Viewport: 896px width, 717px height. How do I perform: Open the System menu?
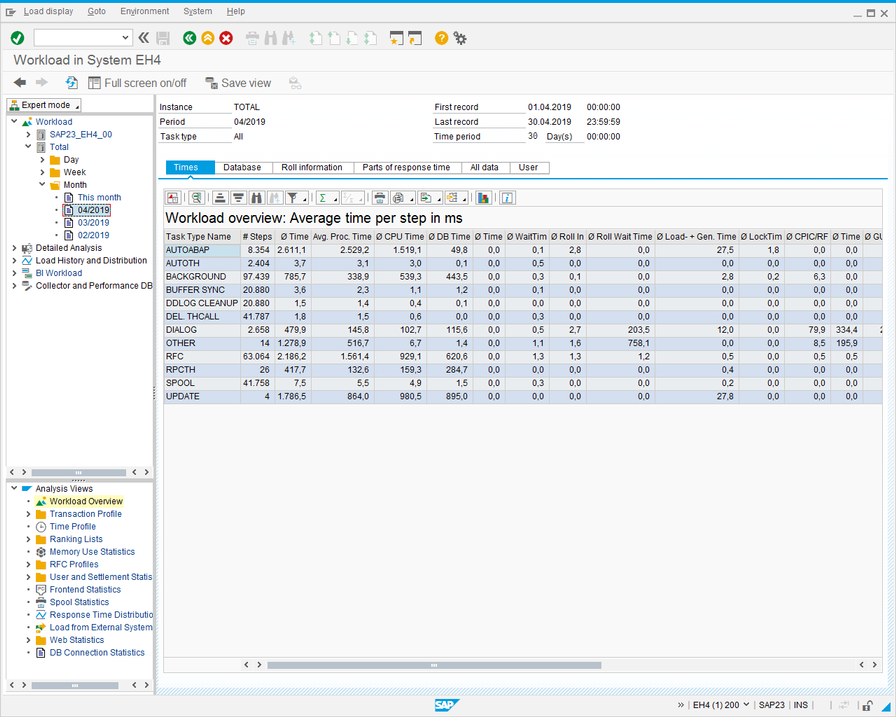point(197,11)
